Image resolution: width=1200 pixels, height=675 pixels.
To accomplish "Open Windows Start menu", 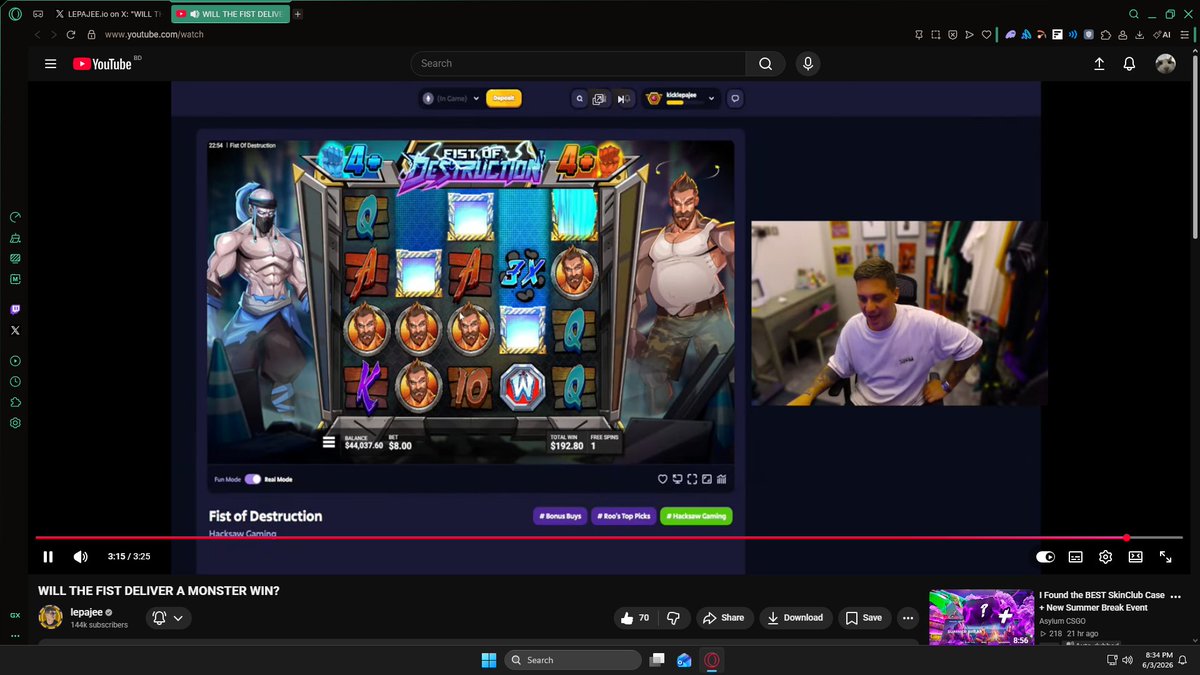I will (x=488, y=660).
